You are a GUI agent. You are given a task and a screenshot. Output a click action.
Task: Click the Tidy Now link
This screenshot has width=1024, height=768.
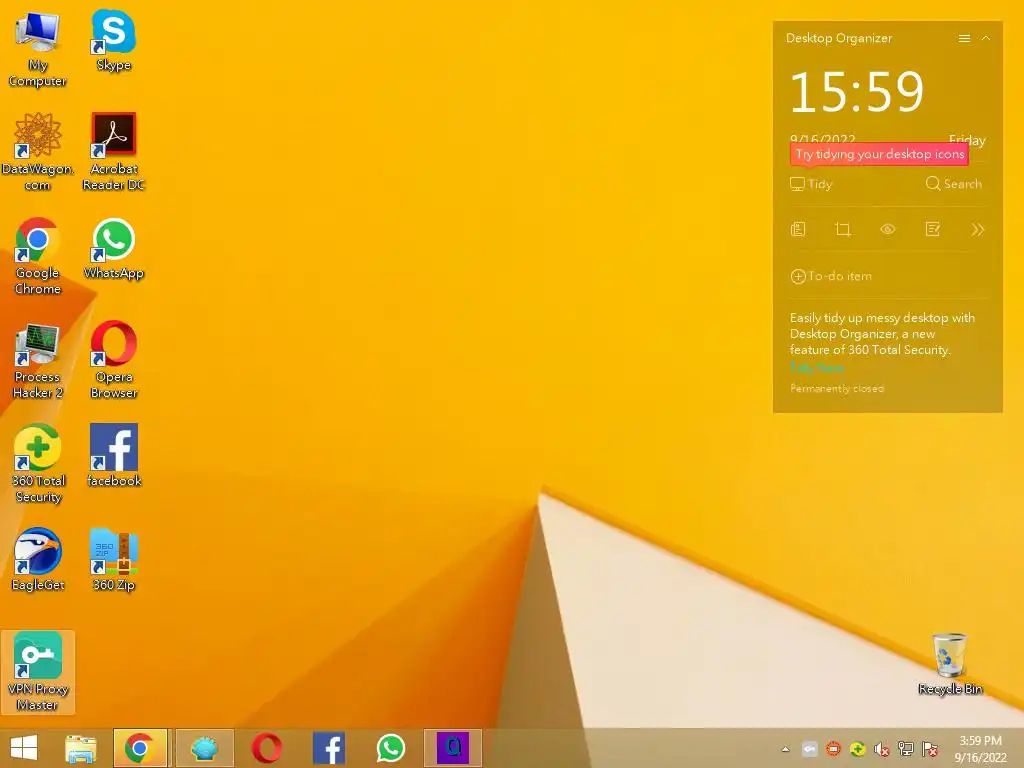[817, 368]
